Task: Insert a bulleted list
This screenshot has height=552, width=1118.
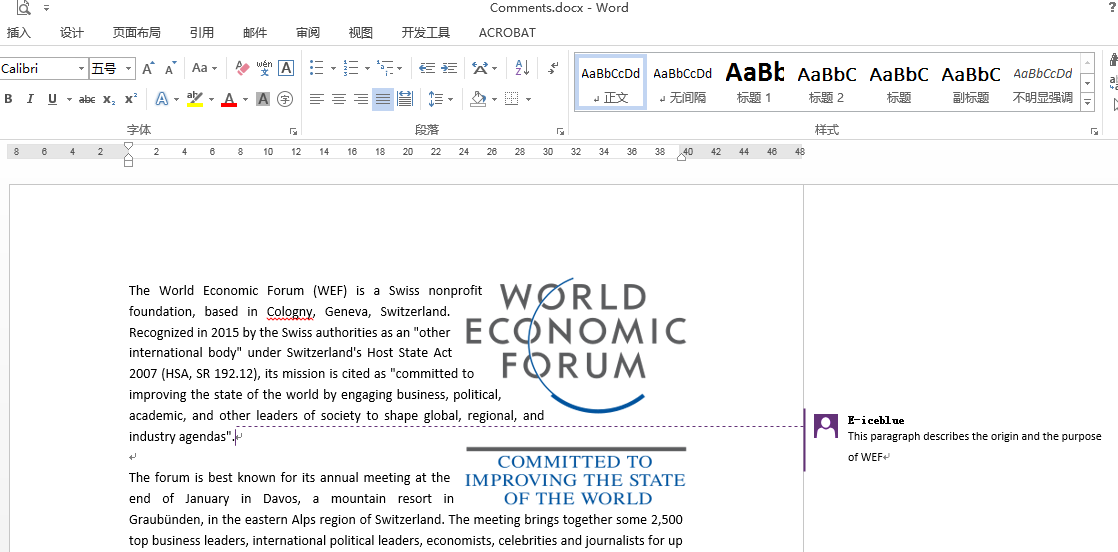Action: (317, 68)
